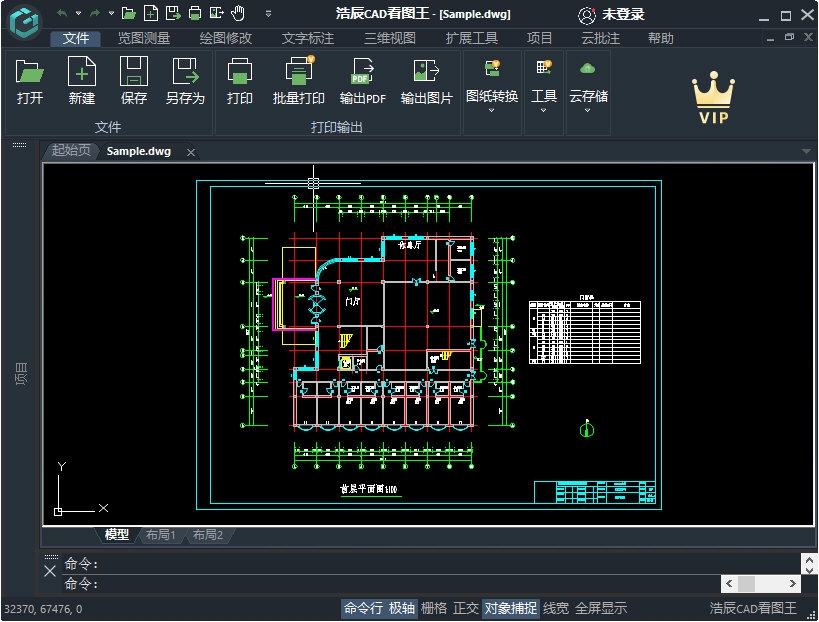Select the pan hand tool

click(x=238, y=13)
